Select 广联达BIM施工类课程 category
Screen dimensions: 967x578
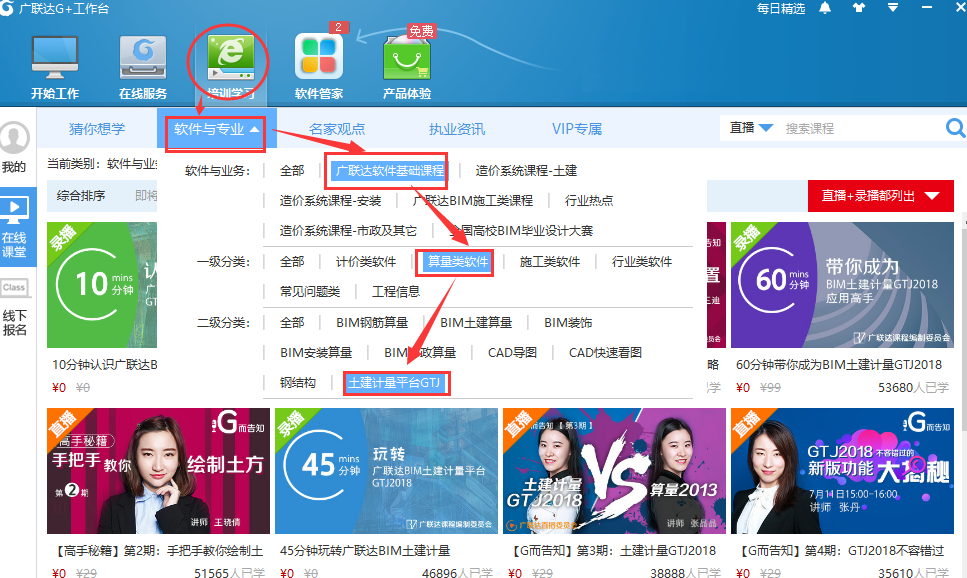click(x=472, y=200)
